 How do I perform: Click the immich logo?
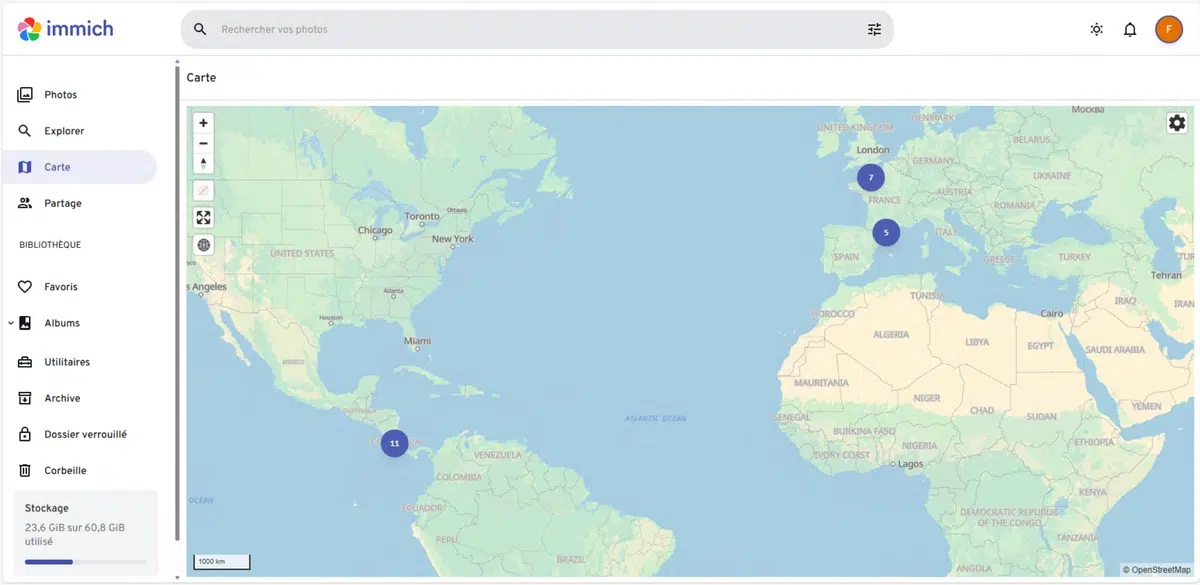(66, 29)
